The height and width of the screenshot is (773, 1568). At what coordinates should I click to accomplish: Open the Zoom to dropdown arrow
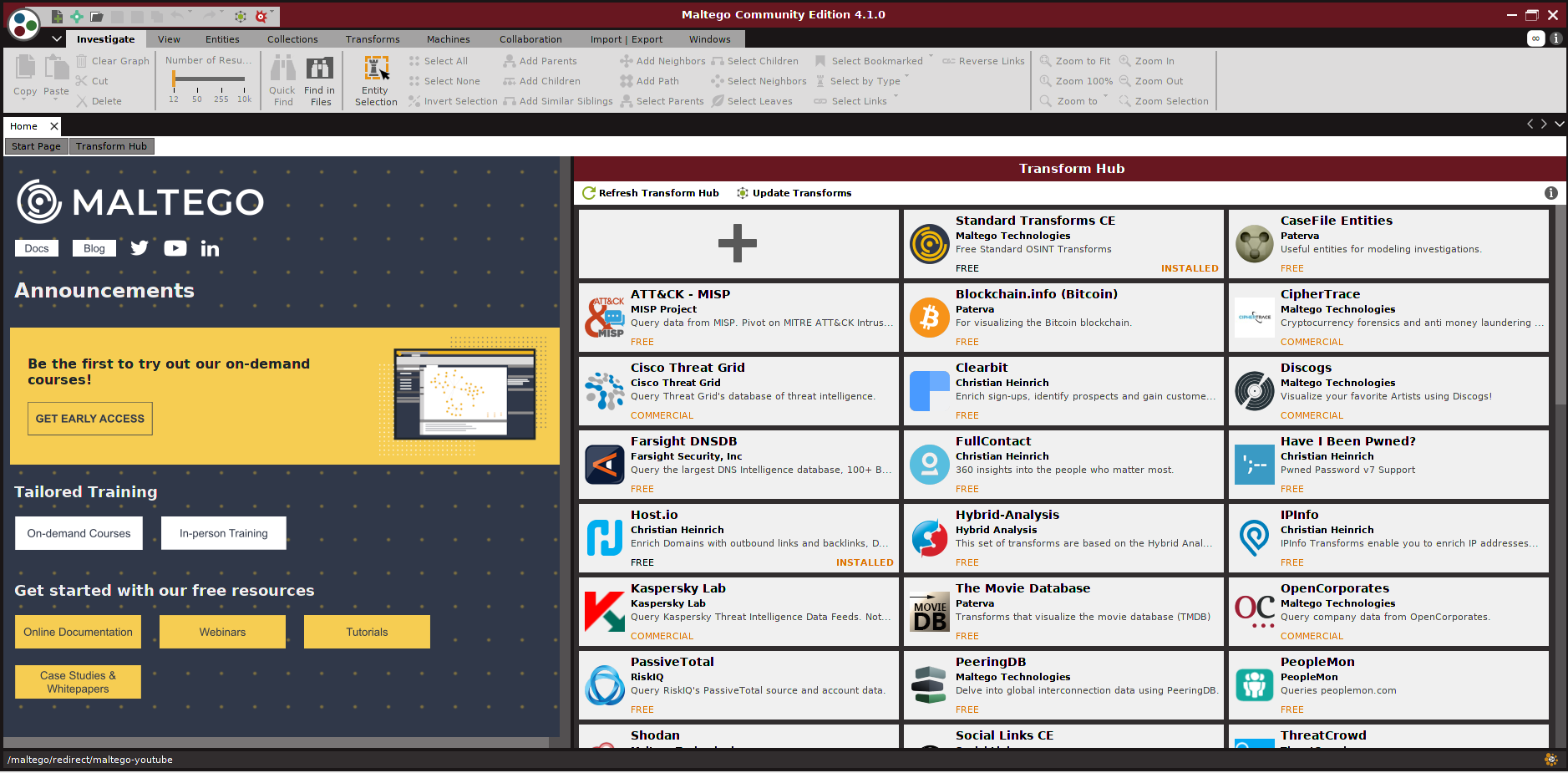pyautogui.click(x=1105, y=97)
